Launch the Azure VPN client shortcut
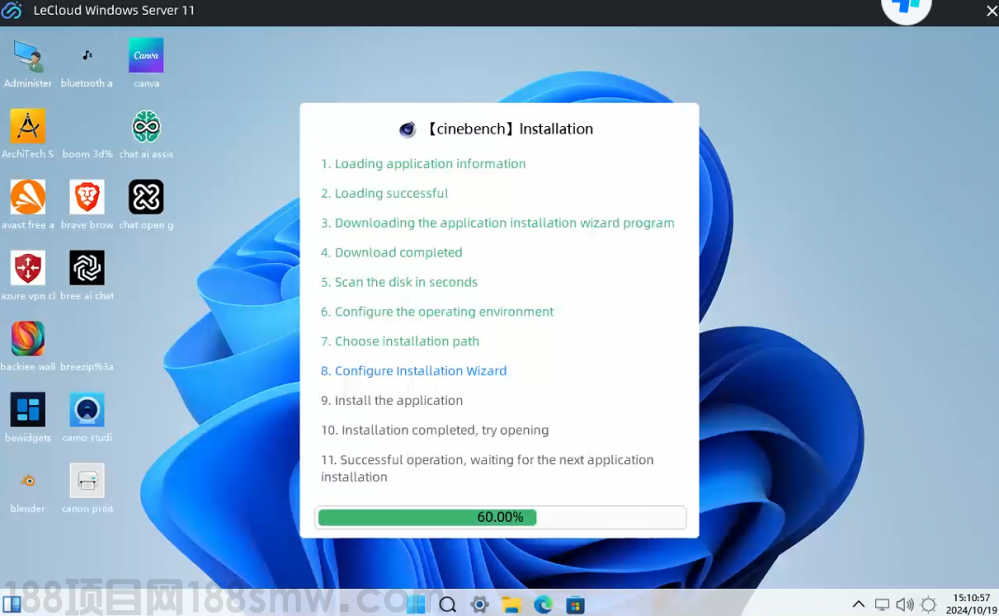The width and height of the screenshot is (999, 616). (x=28, y=268)
